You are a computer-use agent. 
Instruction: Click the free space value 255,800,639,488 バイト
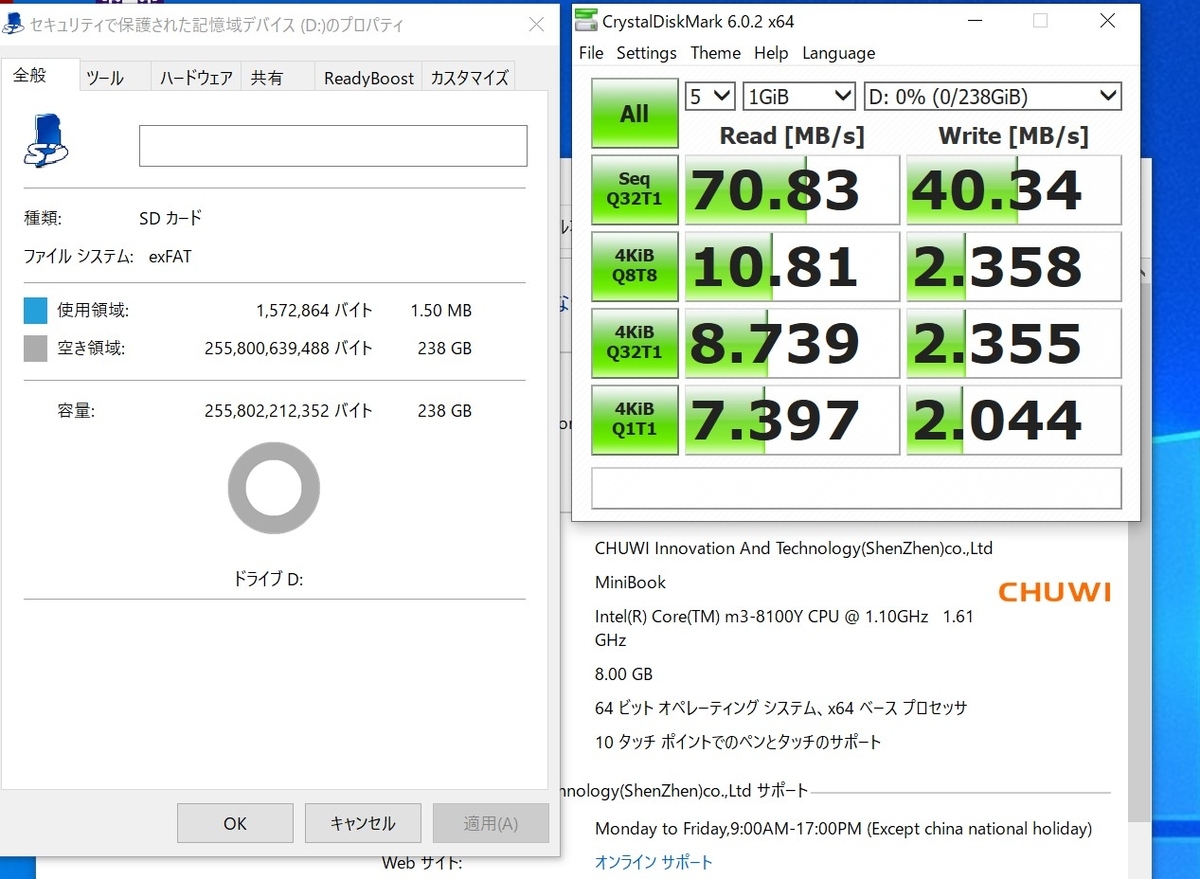(x=288, y=349)
